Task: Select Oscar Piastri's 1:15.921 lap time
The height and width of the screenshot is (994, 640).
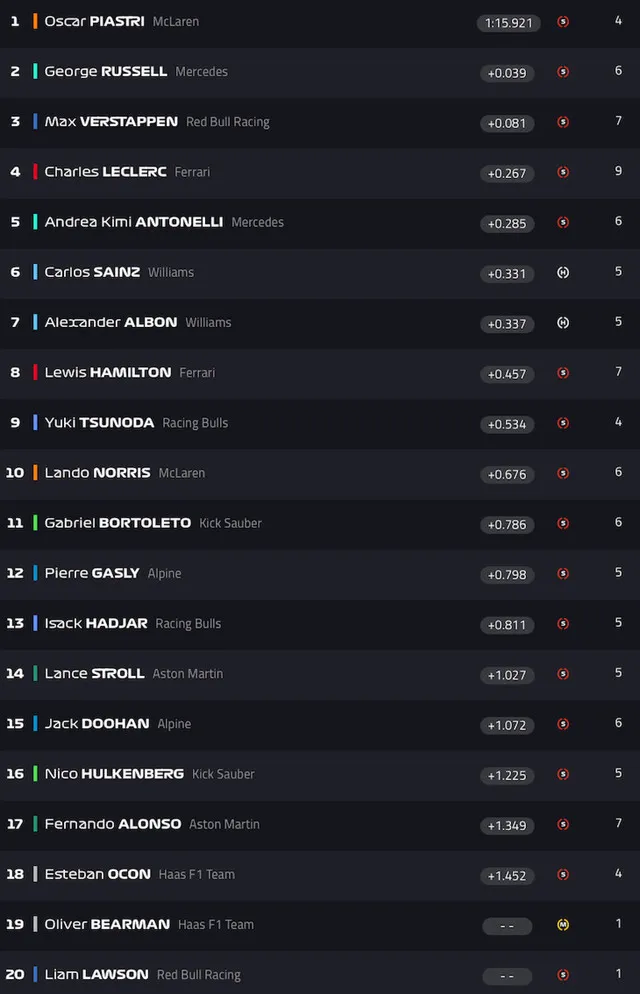Action: pos(508,22)
